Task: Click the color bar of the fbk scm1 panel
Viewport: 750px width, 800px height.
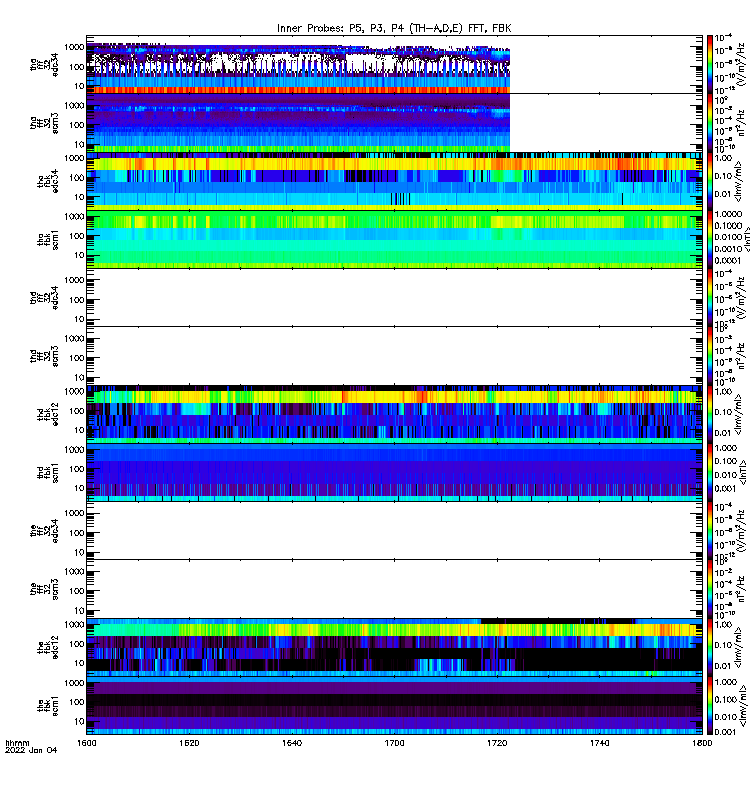Action: [710, 706]
